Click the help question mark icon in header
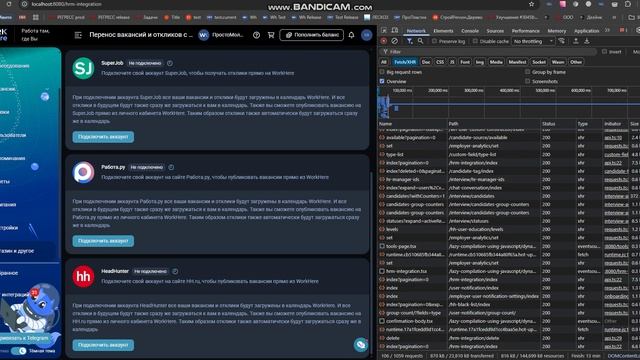640x360 pixels. coord(256,35)
